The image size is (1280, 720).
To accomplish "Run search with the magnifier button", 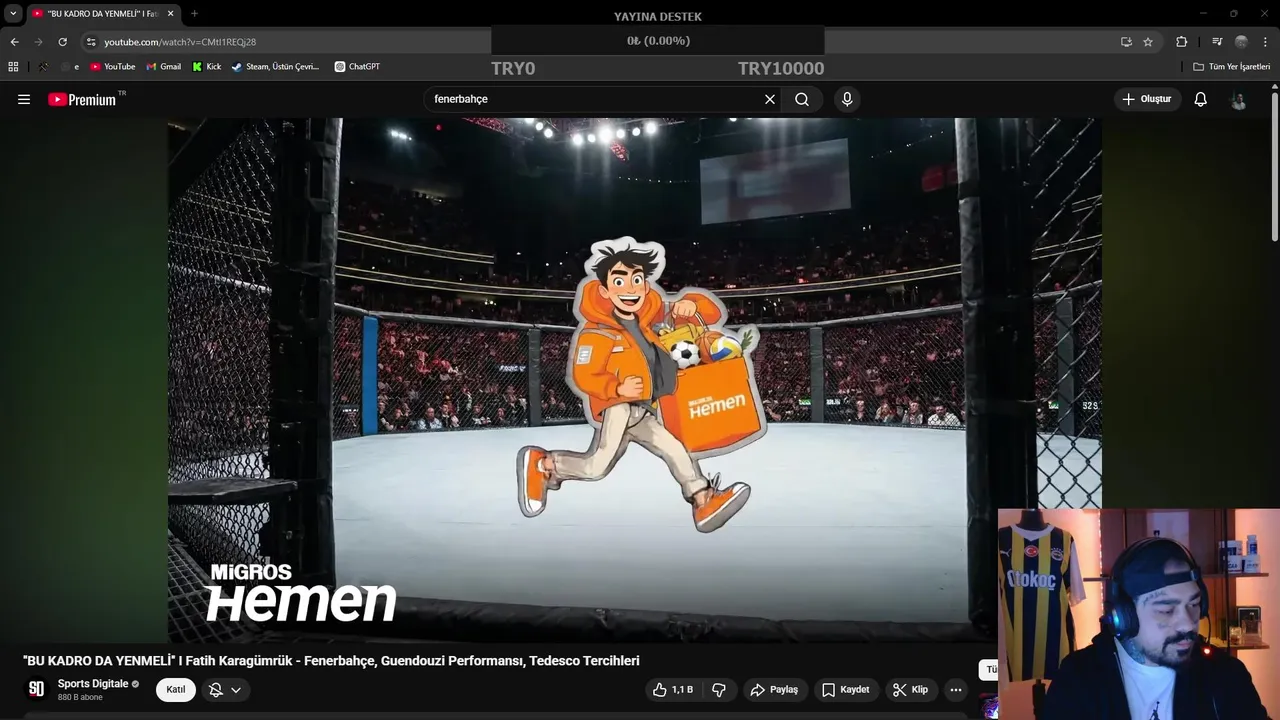I will [802, 99].
